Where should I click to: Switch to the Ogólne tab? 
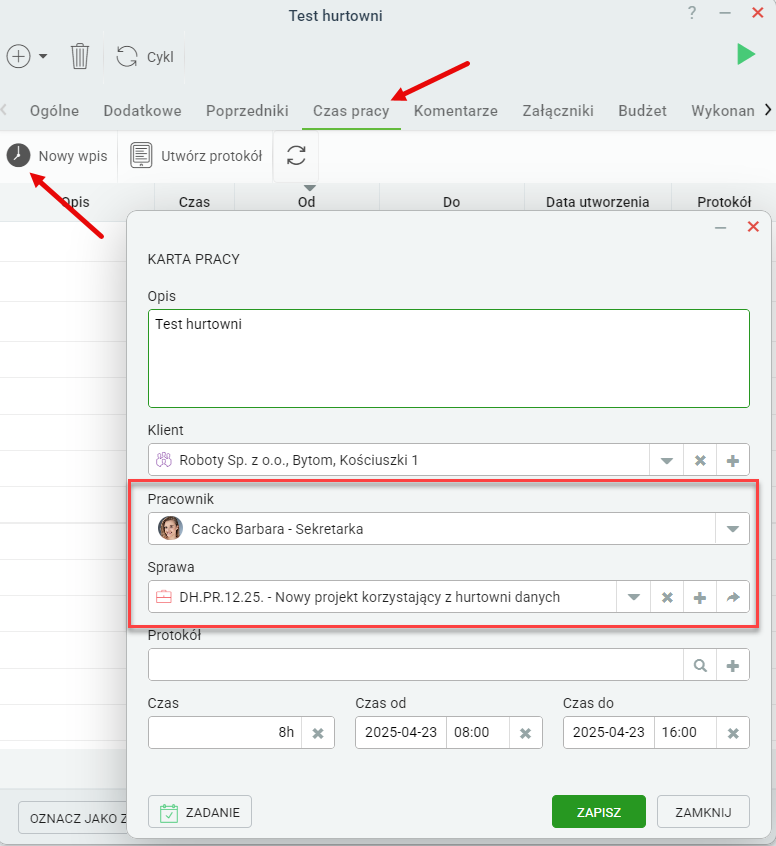tap(55, 111)
